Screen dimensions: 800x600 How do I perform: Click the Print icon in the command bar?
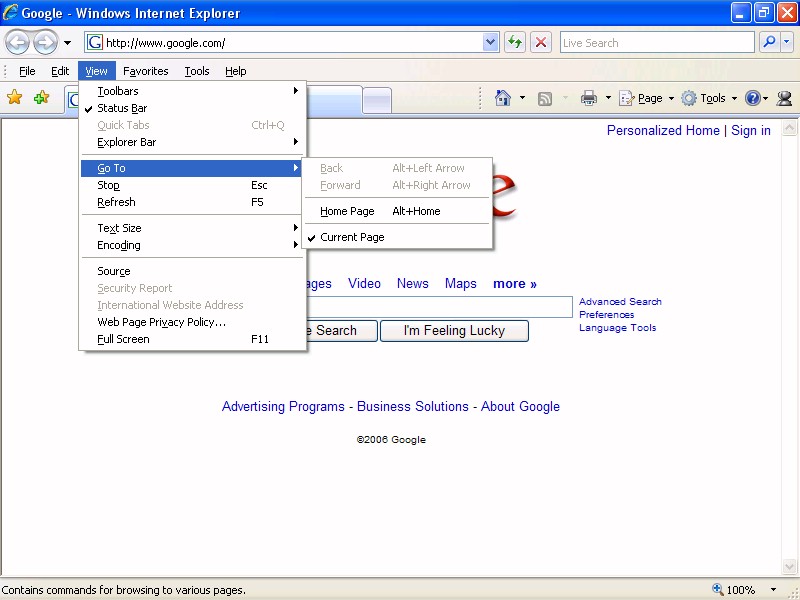click(589, 98)
